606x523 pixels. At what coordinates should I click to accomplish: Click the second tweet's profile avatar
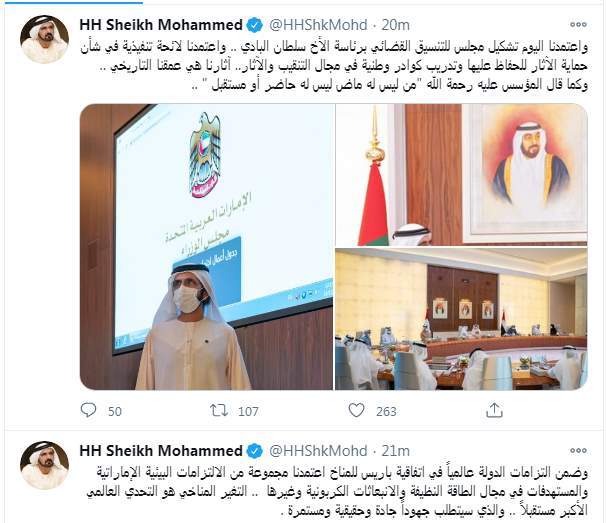point(44,465)
